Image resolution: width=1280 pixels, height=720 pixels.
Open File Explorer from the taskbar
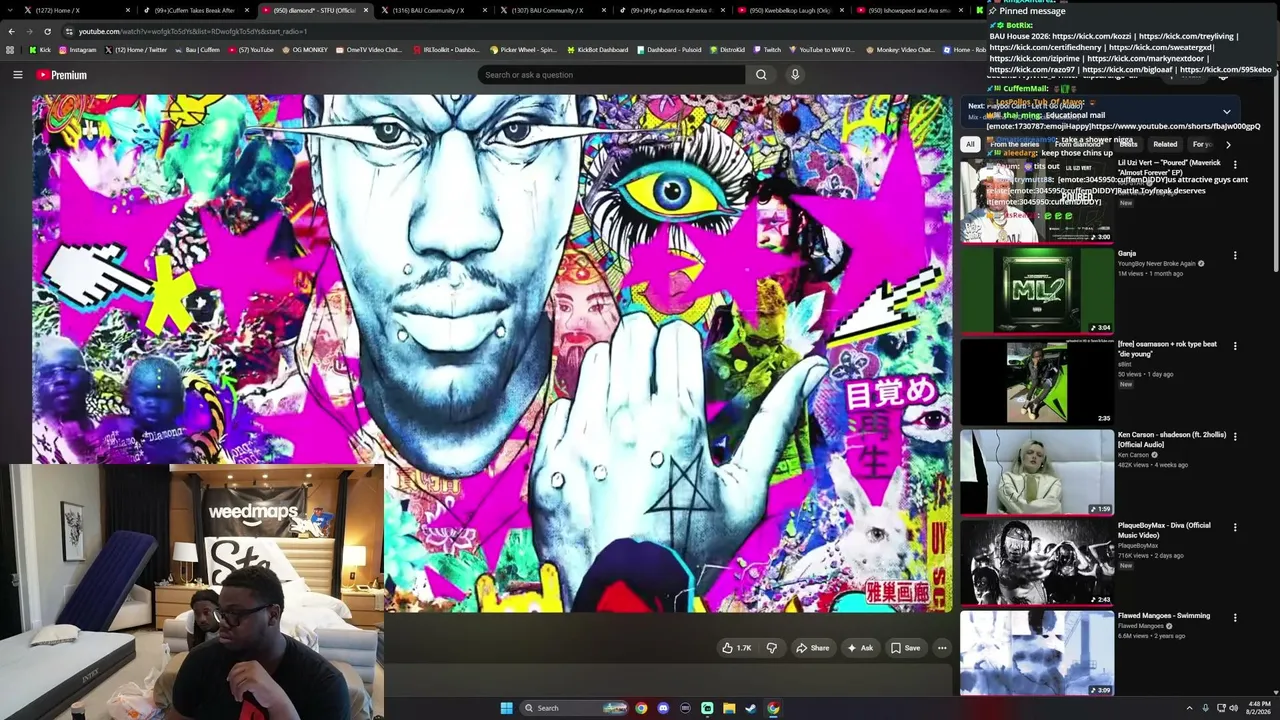pos(729,708)
